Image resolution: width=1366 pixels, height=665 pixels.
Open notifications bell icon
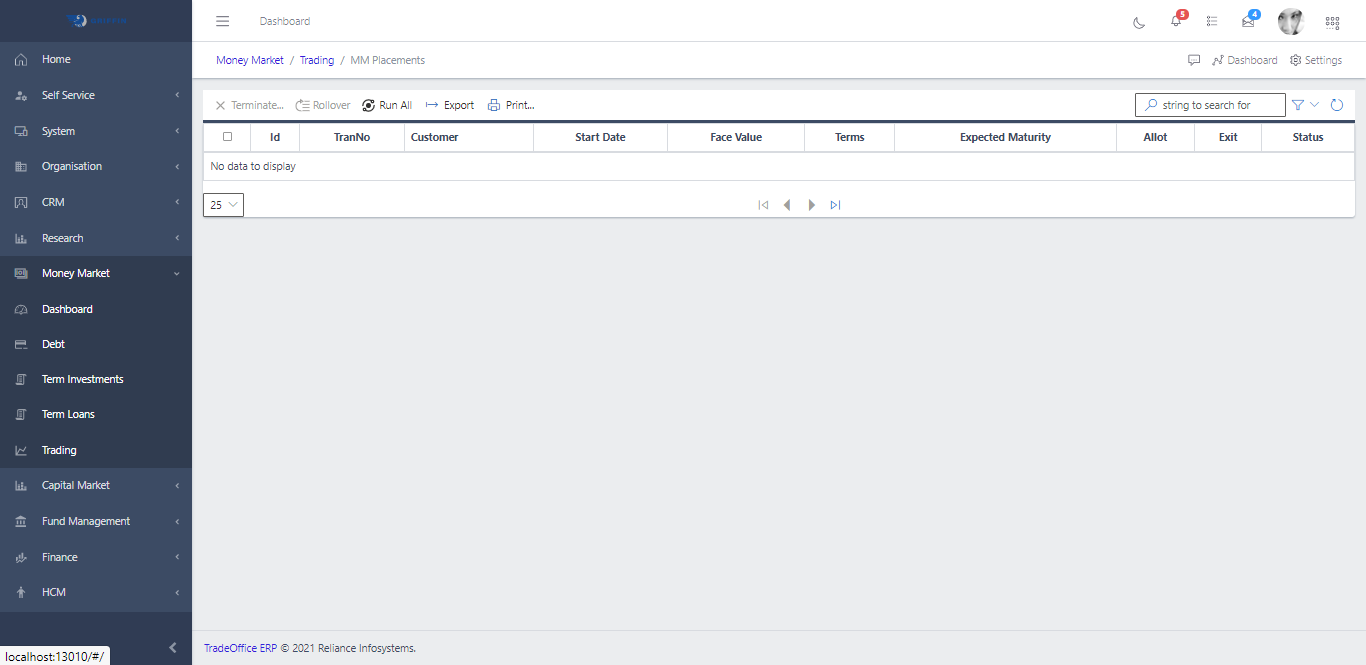click(1176, 22)
